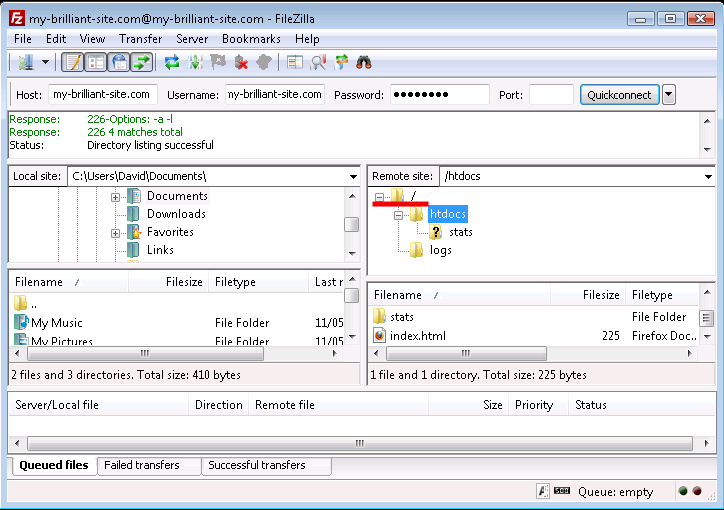Open the directory listing filters dialog
Image resolution: width=724 pixels, height=510 pixels.
point(295,62)
